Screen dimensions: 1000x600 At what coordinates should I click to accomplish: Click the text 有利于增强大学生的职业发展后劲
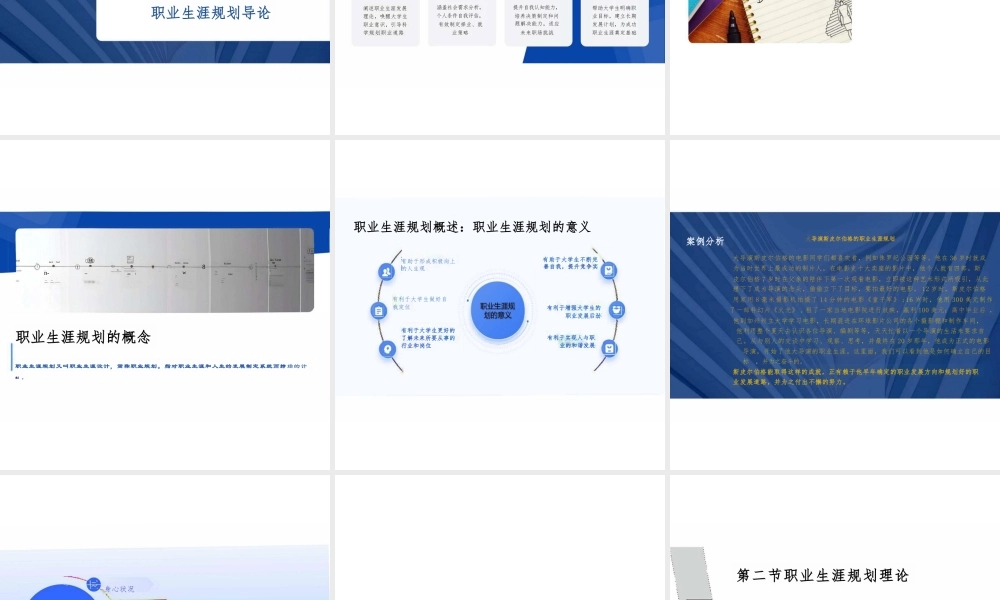click(x=574, y=311)
